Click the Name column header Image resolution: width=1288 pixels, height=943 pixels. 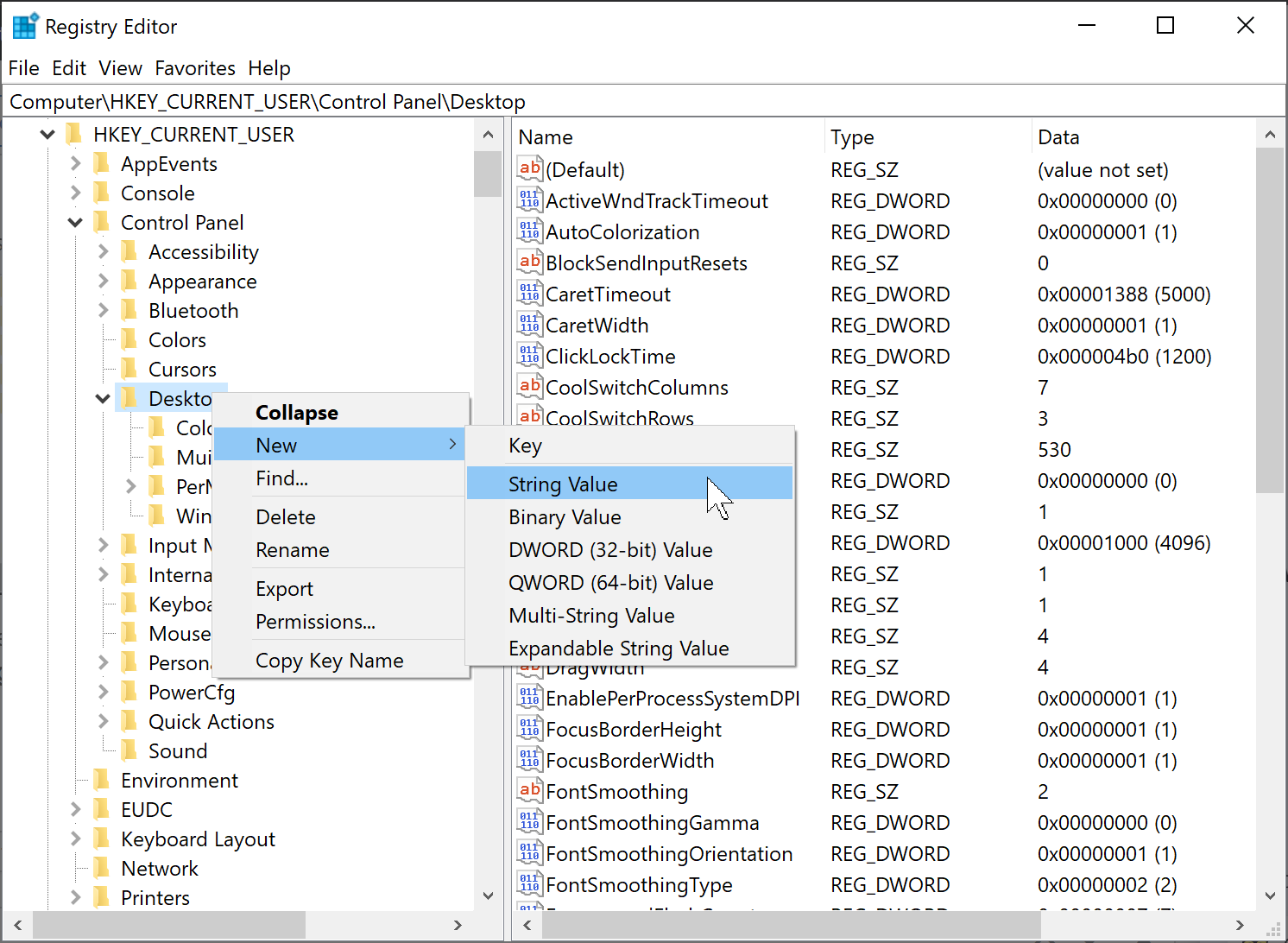click(x=668, y=137)
